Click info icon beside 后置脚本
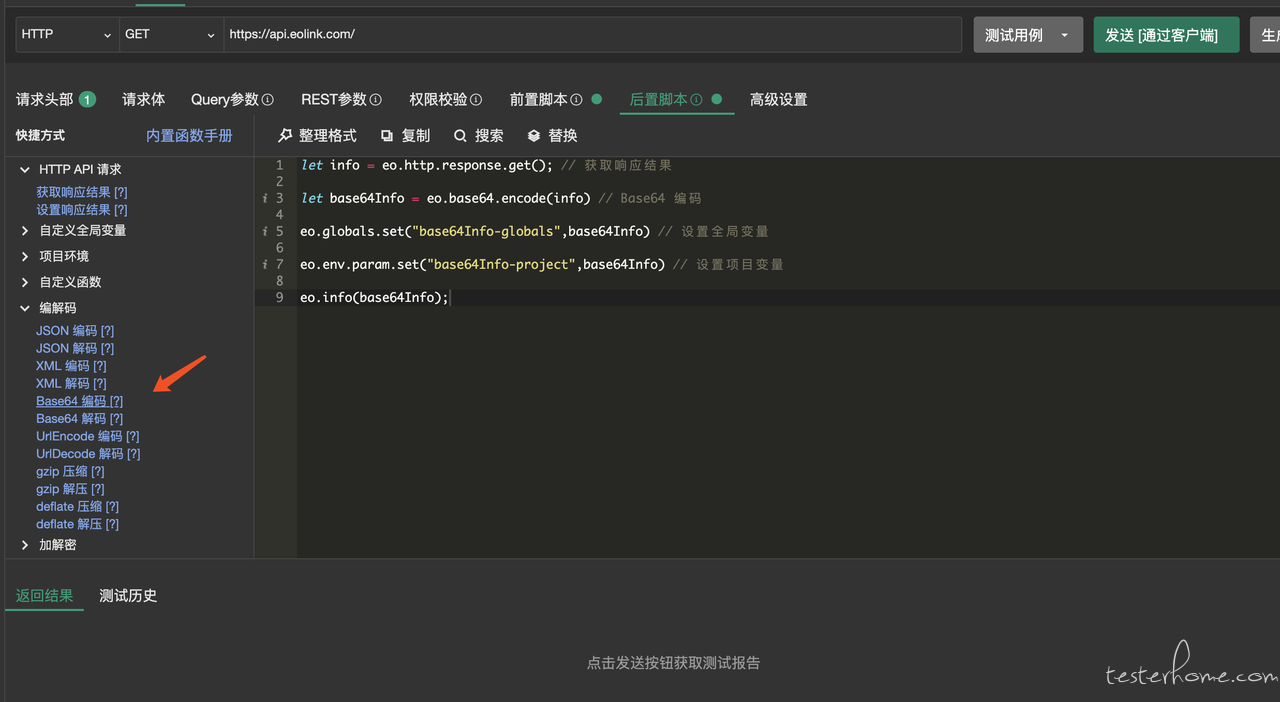This screenshot has height=702, width=1280. coord(696,100)
